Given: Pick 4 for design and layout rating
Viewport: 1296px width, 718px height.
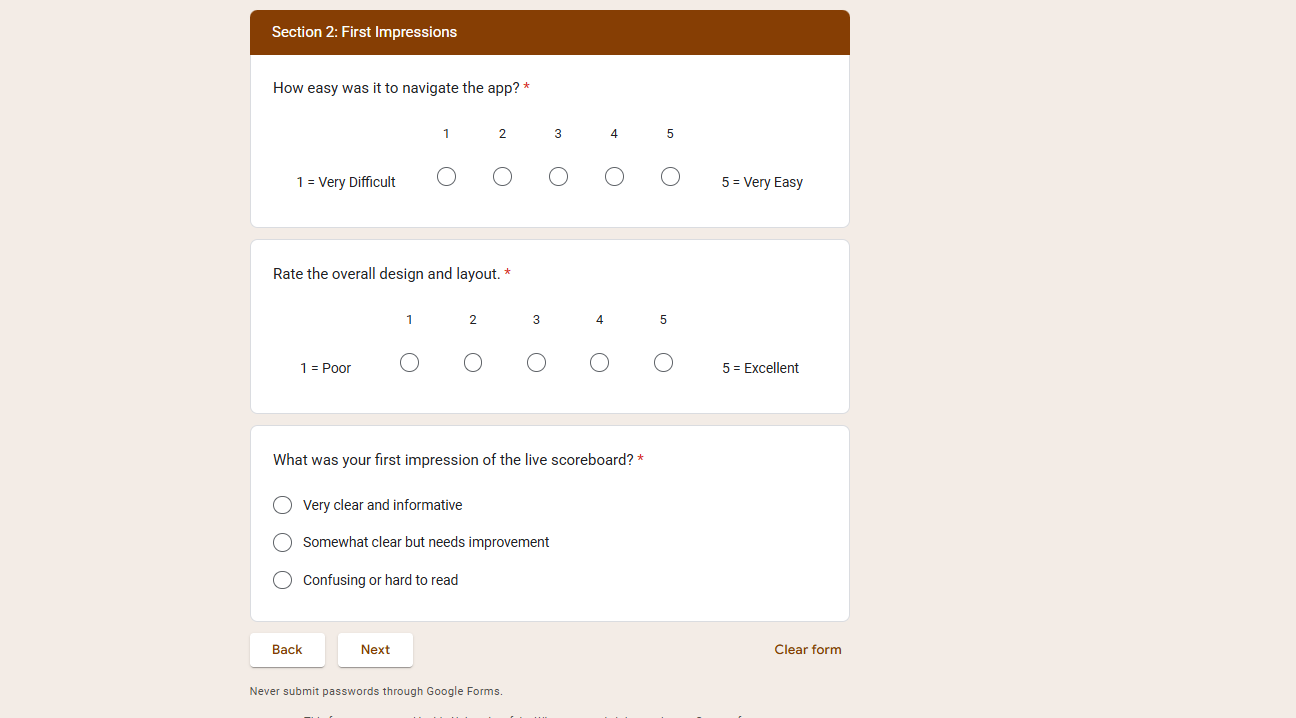Looking at the screenshot, I should pyautogui.click(x=599, y=363).
